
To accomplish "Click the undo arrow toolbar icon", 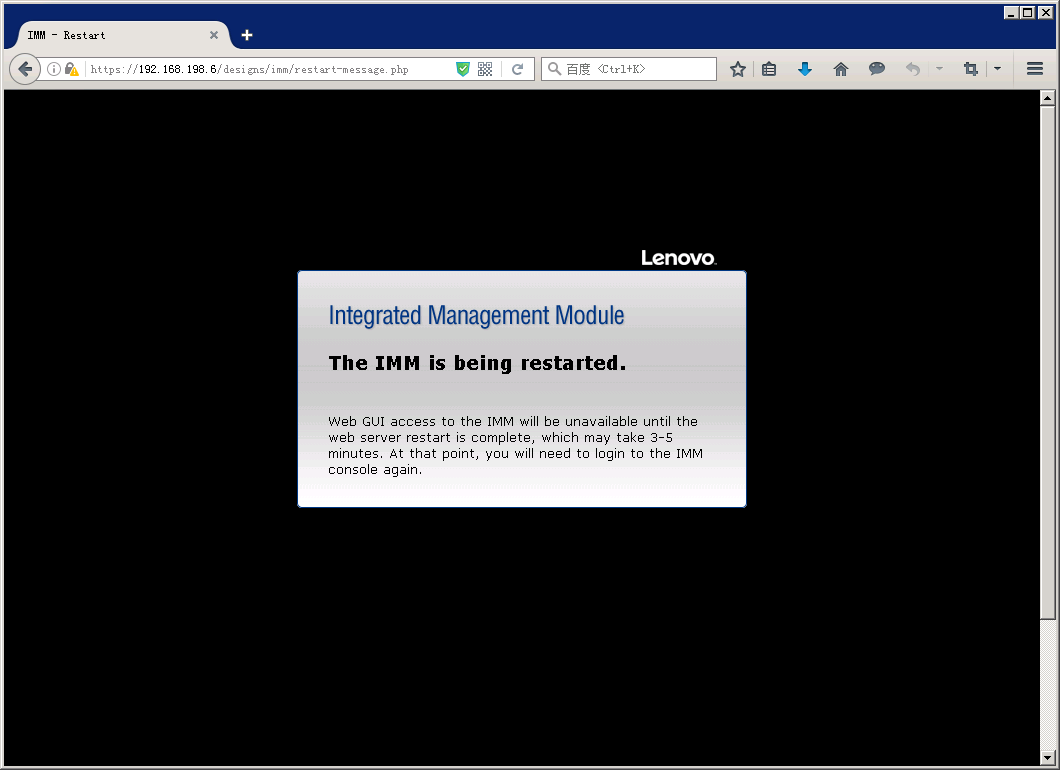I will (913, 69).
